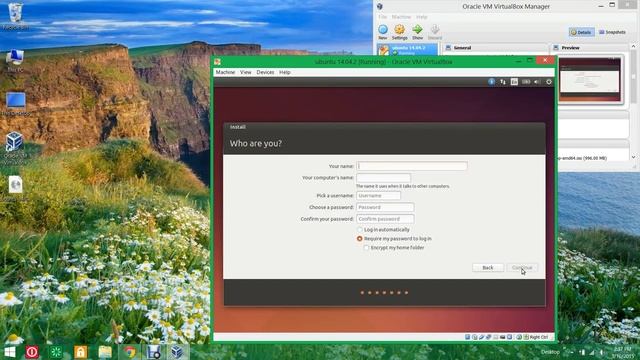Click the Choose a password field

click(x=385, y=207)
